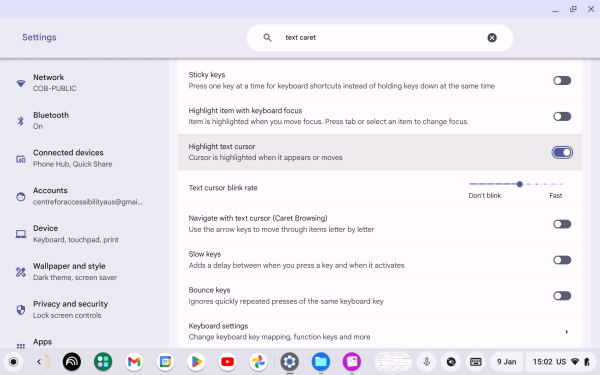The height and width of the screenshot is (375, 600).
Task: Click the Network Wi-Fi icon in sidebar
Action: (x=21, y=83)
